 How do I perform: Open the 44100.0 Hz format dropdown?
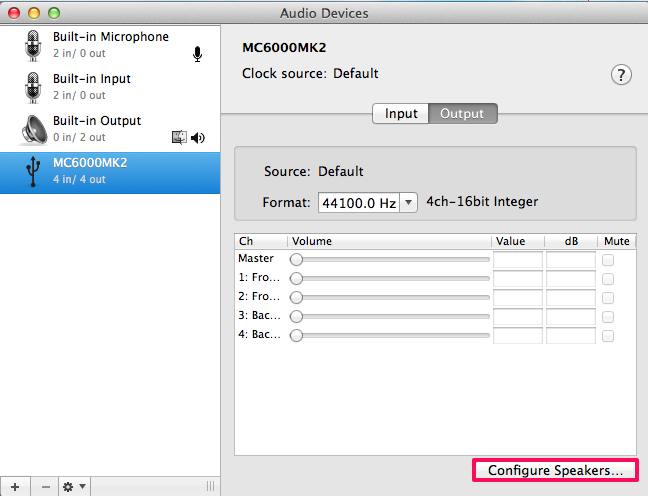click(x=368, y=203)
